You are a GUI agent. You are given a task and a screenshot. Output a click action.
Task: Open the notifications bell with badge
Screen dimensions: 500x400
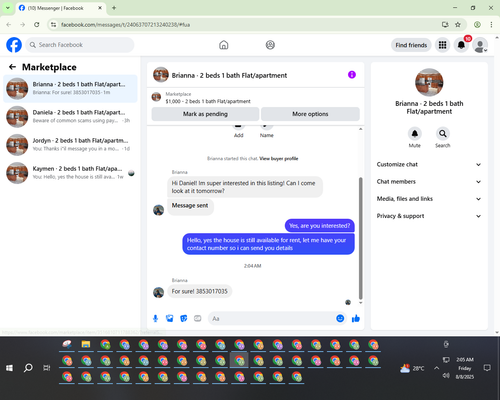461,45
